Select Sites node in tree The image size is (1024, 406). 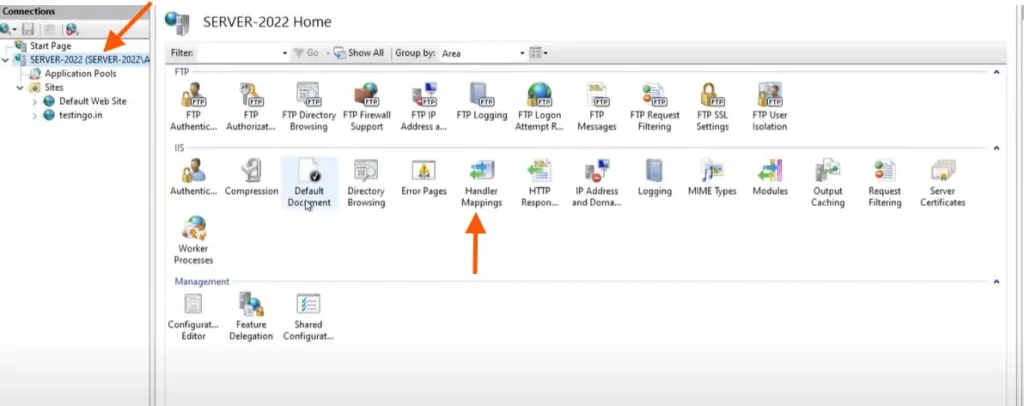point(54,87)
